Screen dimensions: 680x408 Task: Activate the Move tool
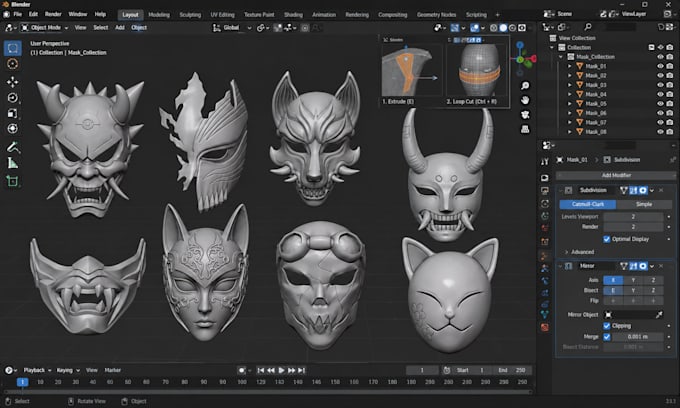[13, 82]
